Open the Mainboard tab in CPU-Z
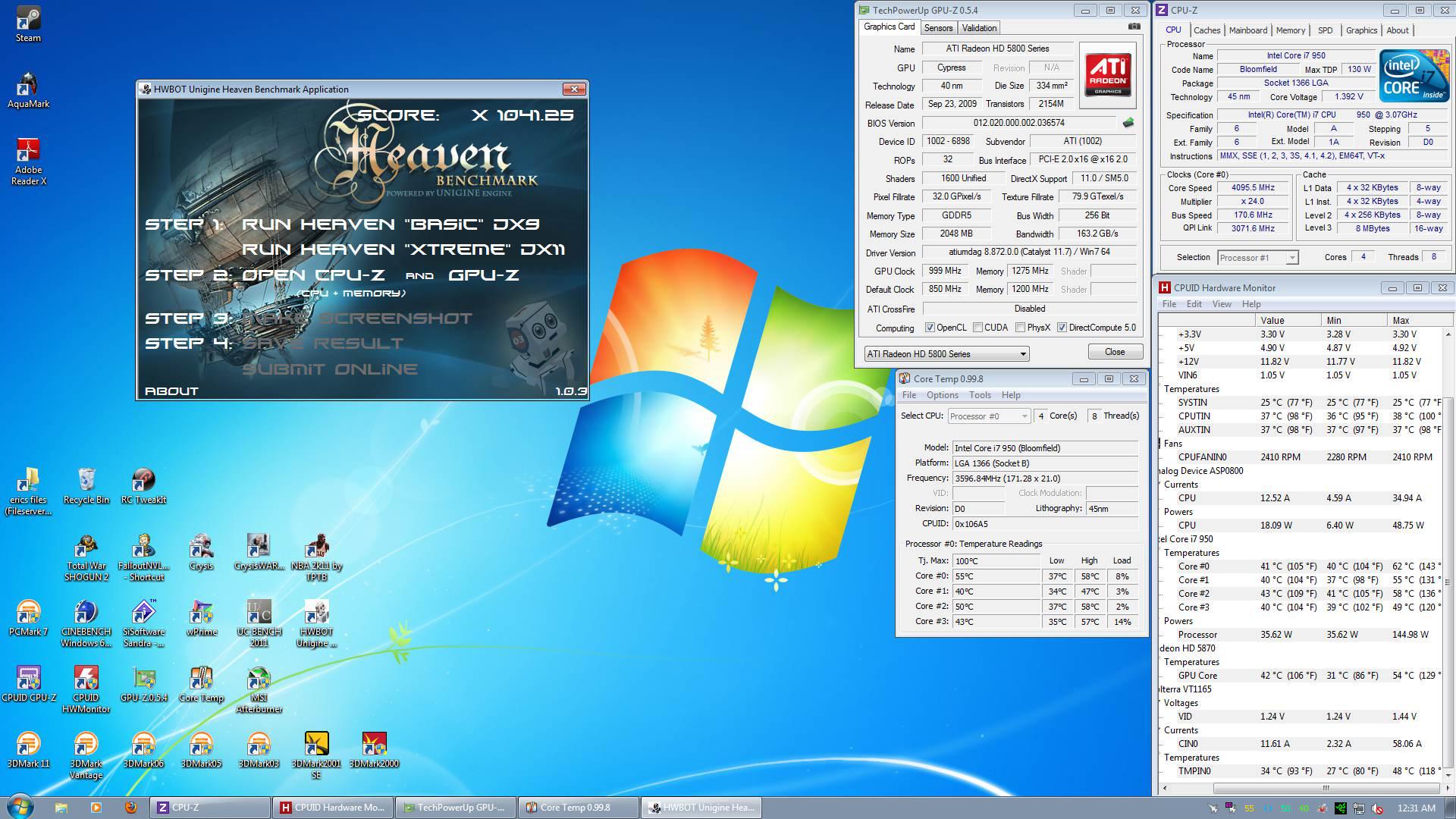The image size is (1456, 819). (1247, 30)
